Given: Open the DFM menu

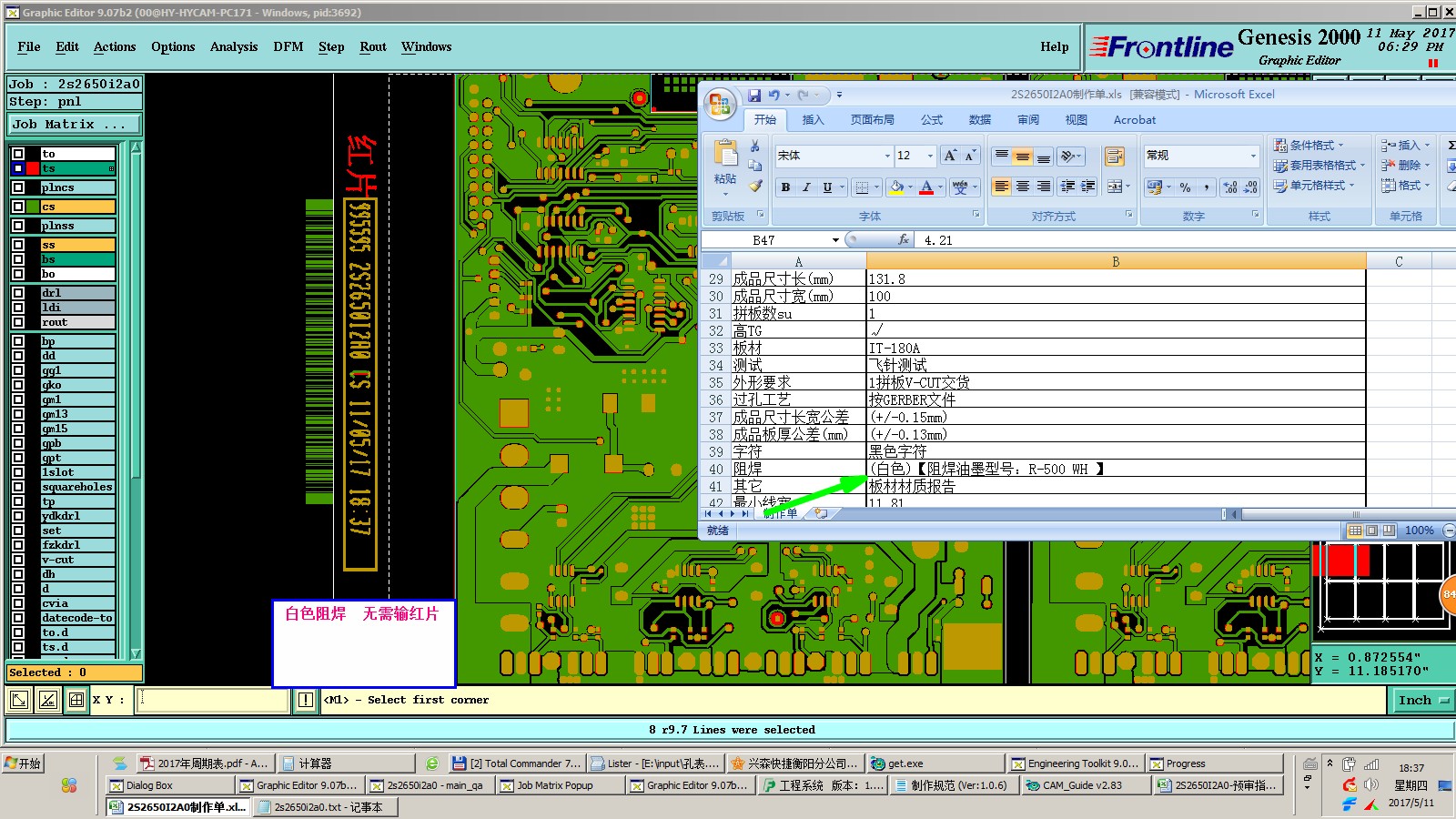Looking at the screenshot, I should 288,46.
